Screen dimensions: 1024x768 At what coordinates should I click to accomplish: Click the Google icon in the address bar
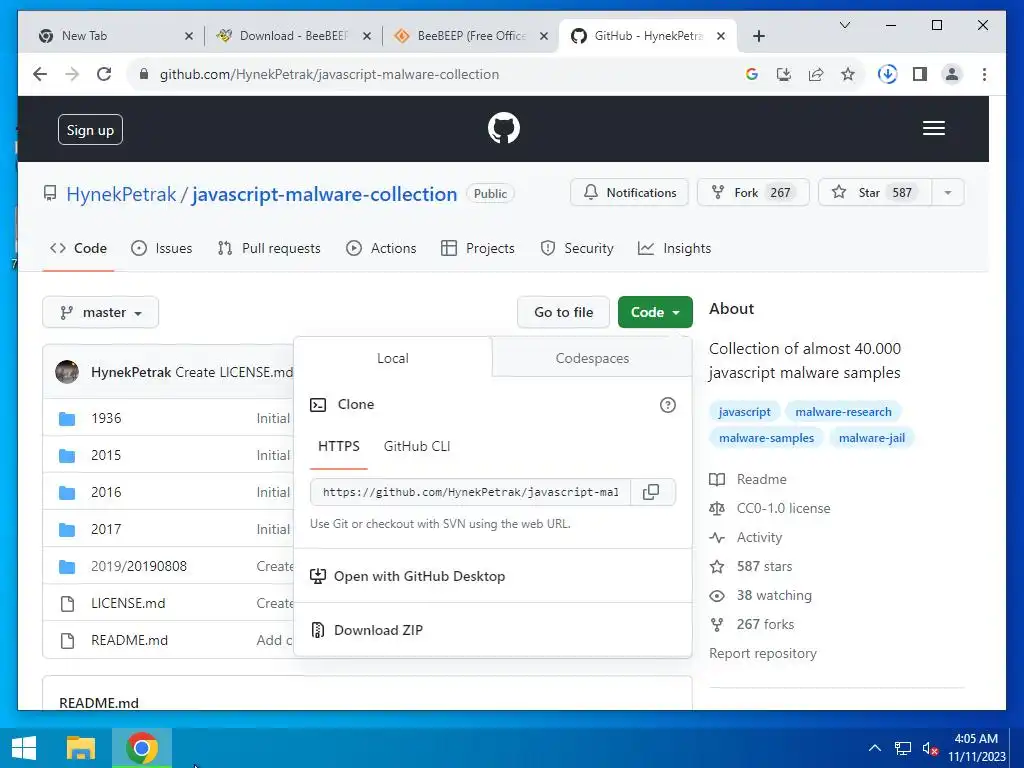pyautogui.click(x=752, y=74)
